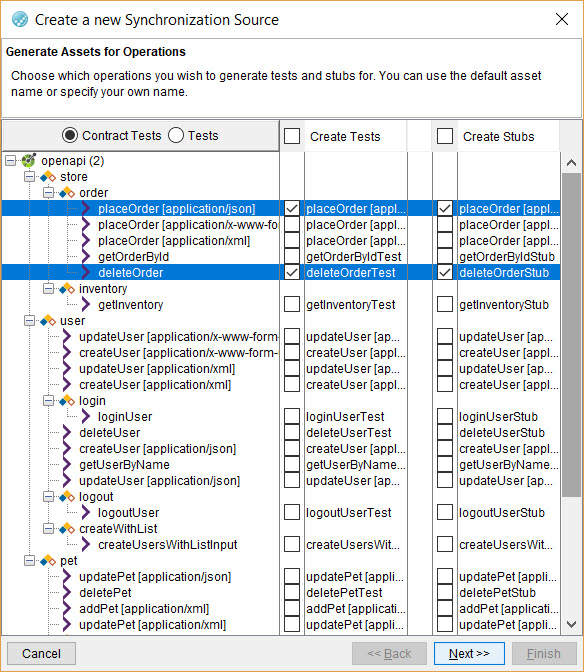Click the pet group diamond icon
The height and width of the screenshot is (672, 584).
point(48,561)
